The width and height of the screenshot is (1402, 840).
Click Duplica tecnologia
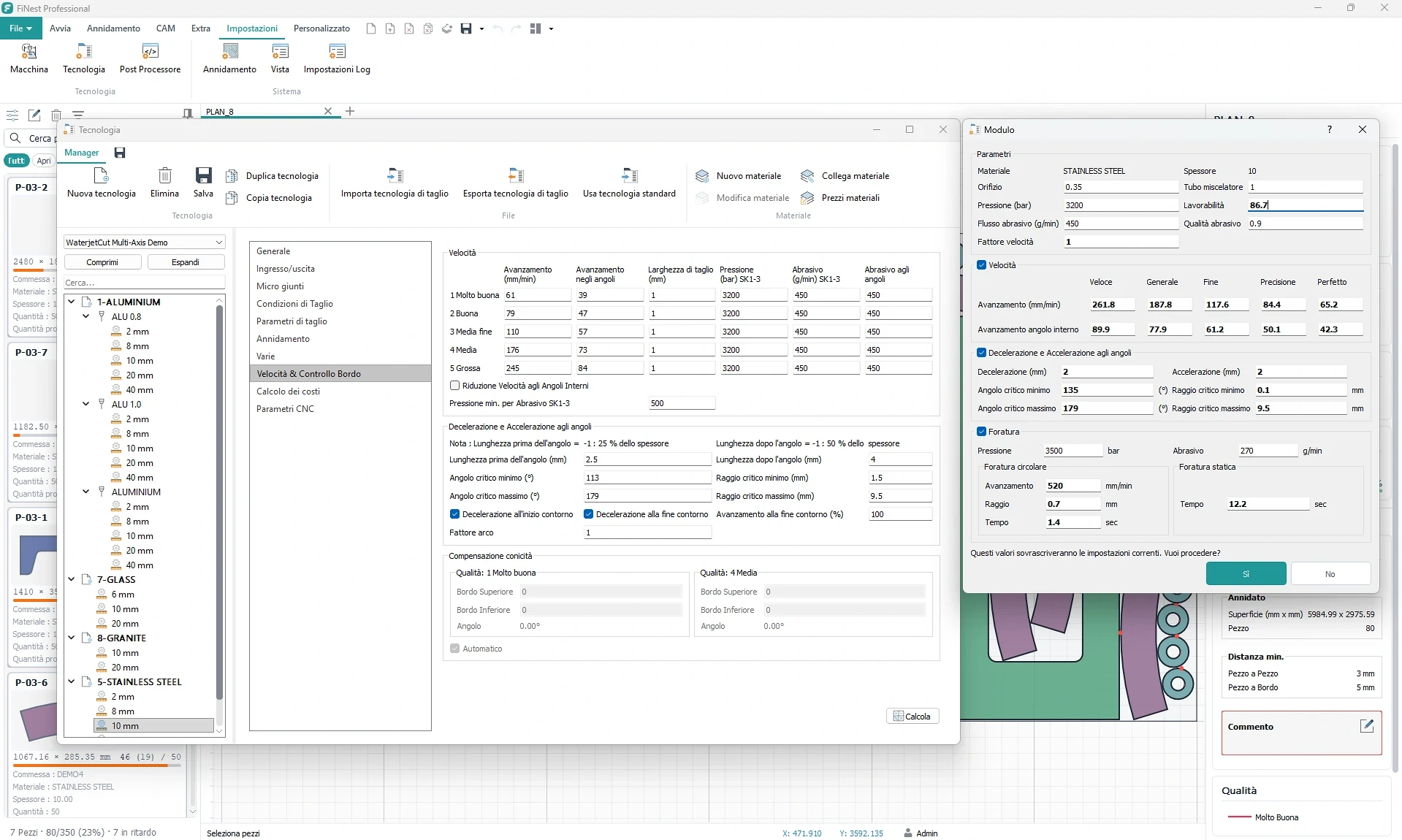pos(273,176)
